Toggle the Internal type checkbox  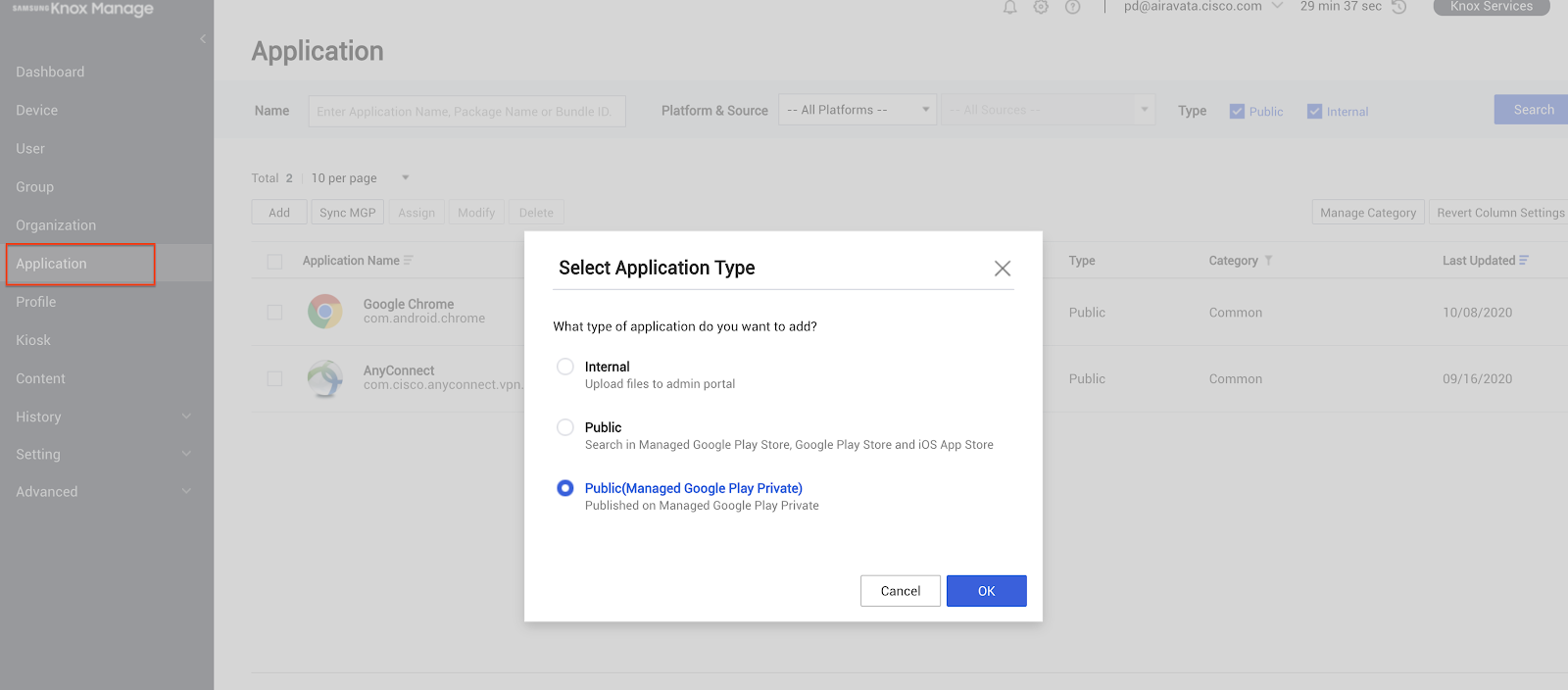pyautogui.click(x=1315, y=112)
